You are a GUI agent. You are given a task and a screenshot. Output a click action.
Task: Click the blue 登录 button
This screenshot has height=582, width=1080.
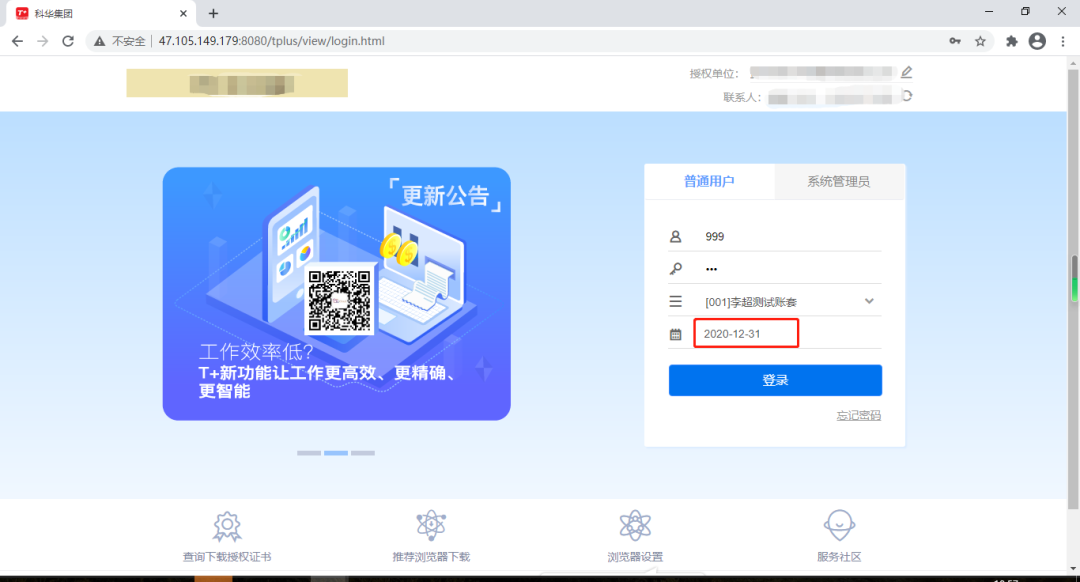coord(775,380)
